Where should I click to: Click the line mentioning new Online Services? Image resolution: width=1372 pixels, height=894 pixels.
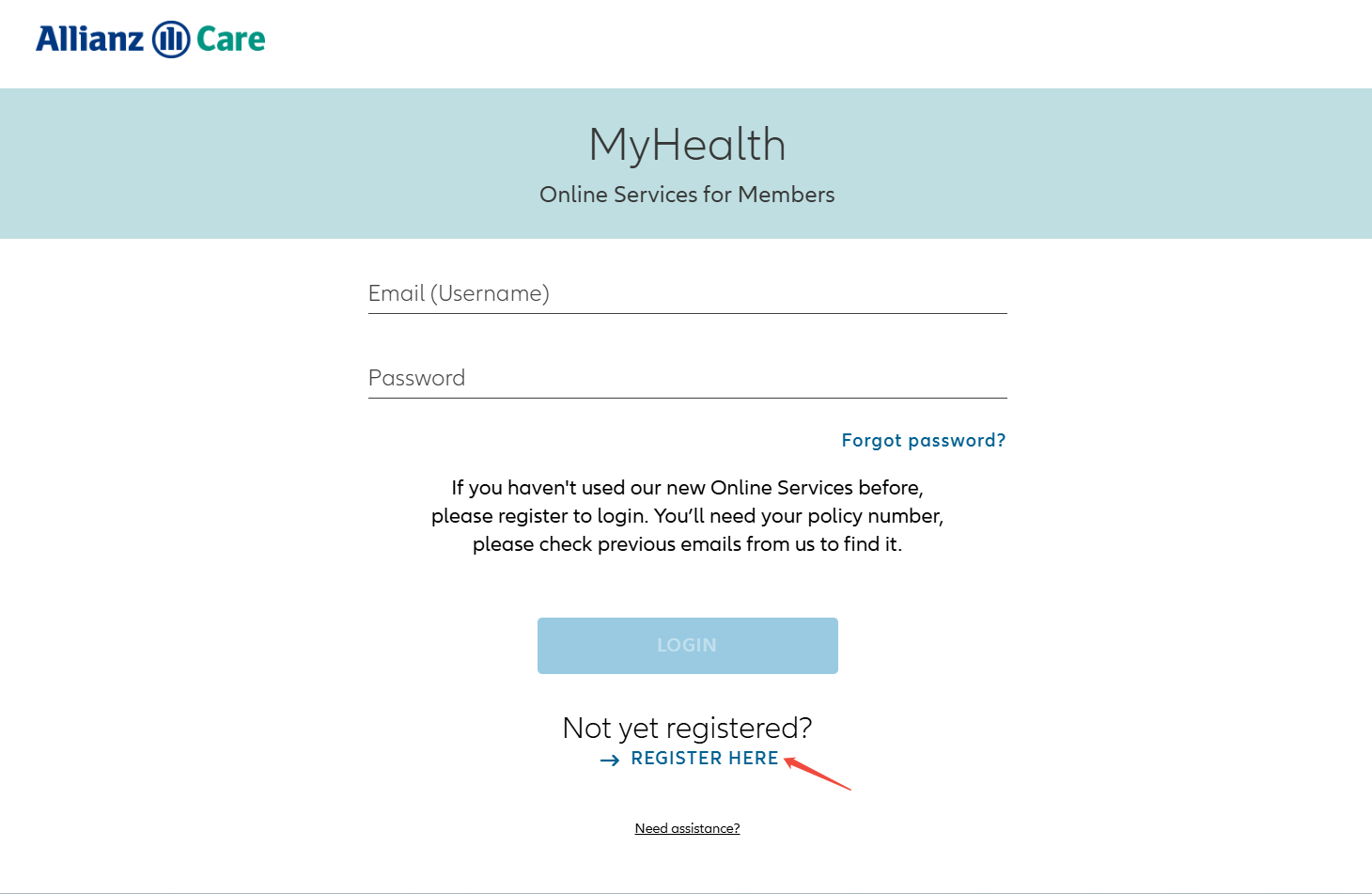[687, 488]
